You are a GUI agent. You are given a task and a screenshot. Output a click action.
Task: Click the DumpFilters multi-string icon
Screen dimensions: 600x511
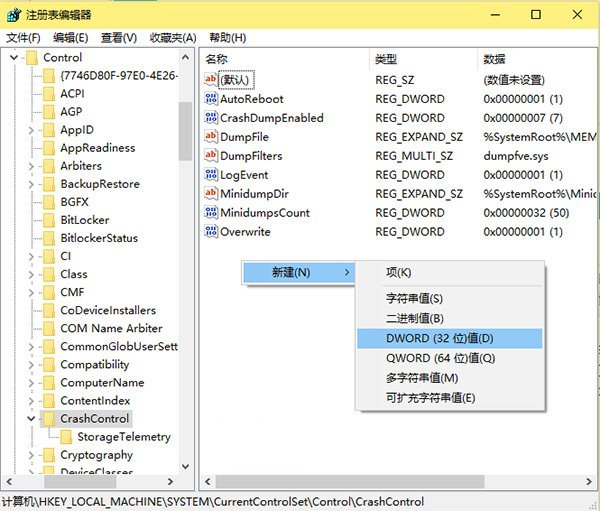coord(211,156)
